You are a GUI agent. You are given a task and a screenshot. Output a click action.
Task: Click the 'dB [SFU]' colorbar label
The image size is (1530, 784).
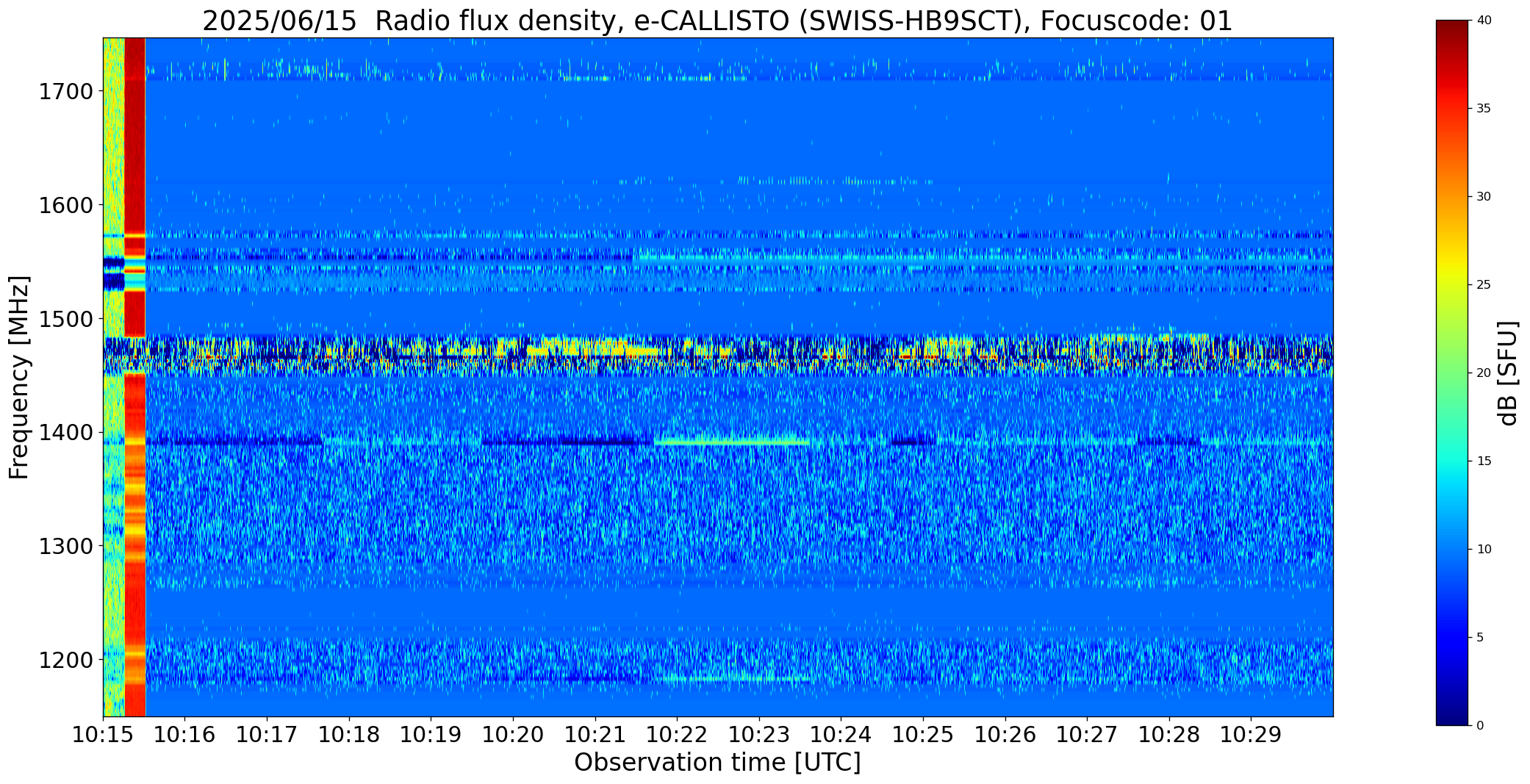[1508, 373]
